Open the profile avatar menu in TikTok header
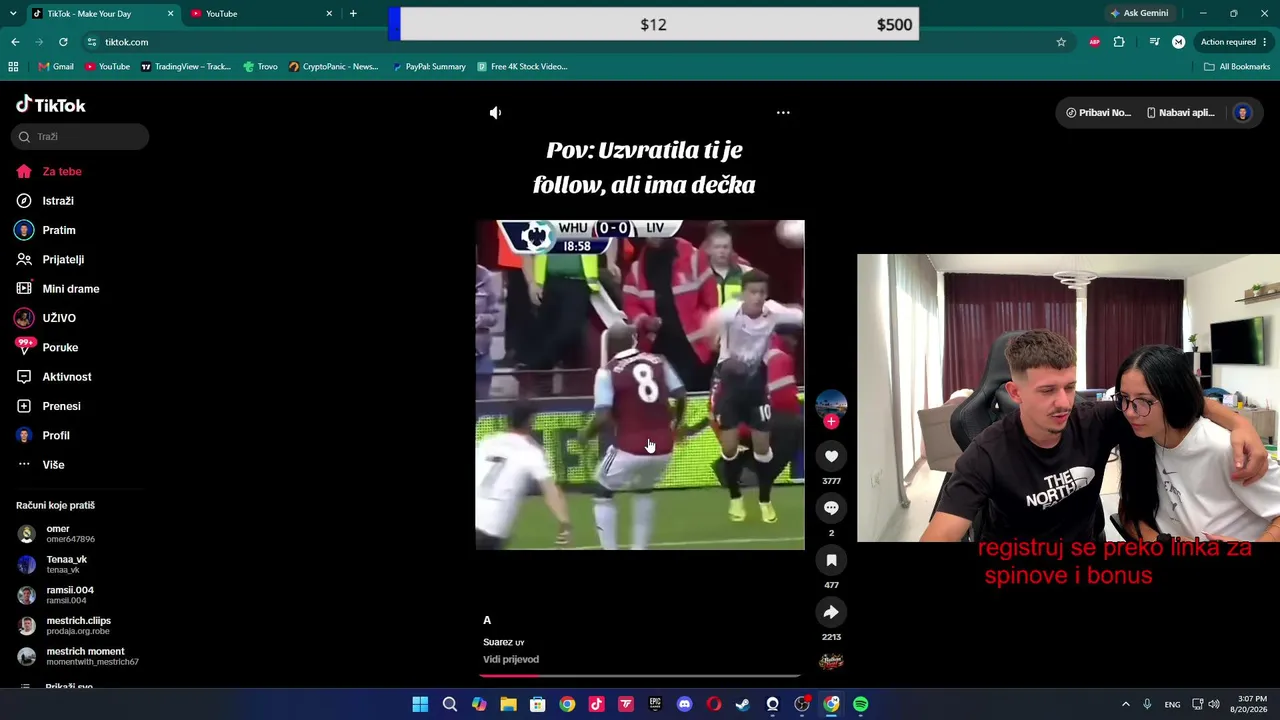 point(1243,113)
